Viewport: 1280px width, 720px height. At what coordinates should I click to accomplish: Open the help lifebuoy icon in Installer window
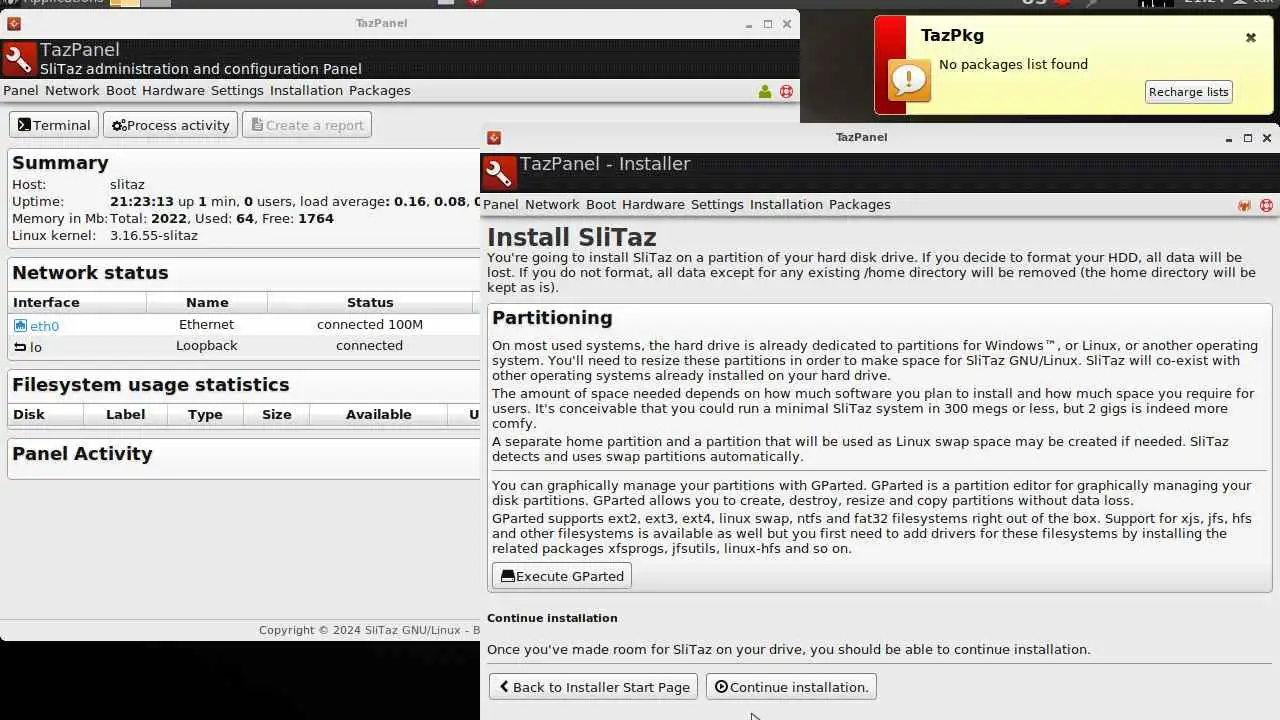[1266, 205]
